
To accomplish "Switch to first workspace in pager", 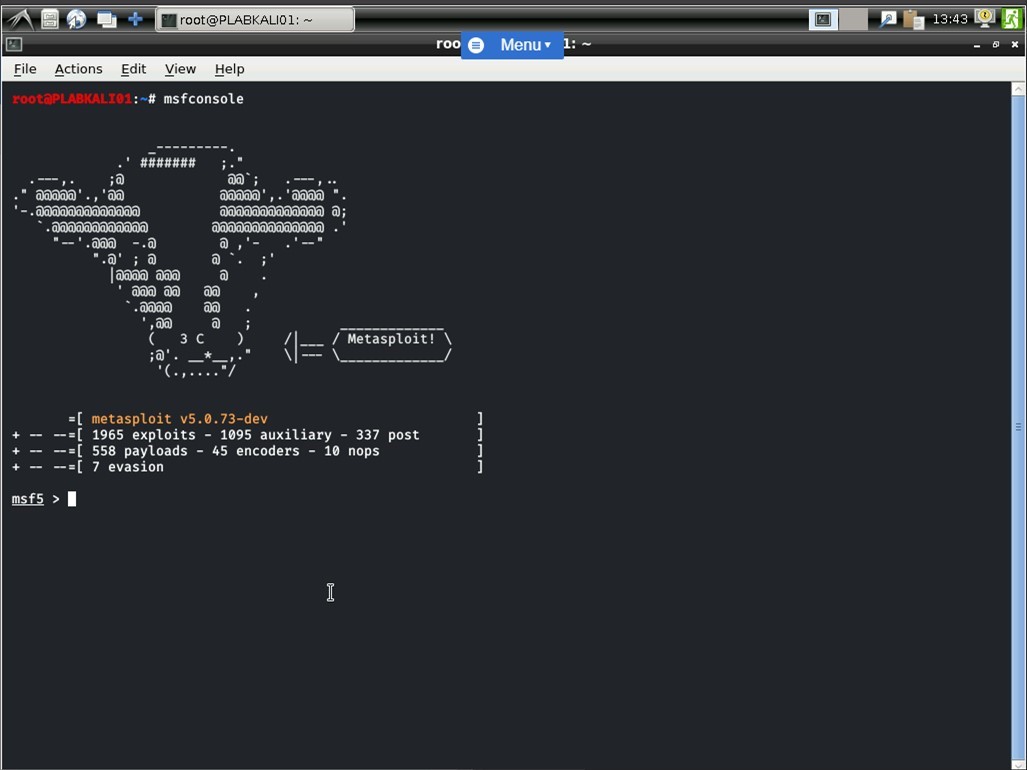I will click(x=823, y=19).
